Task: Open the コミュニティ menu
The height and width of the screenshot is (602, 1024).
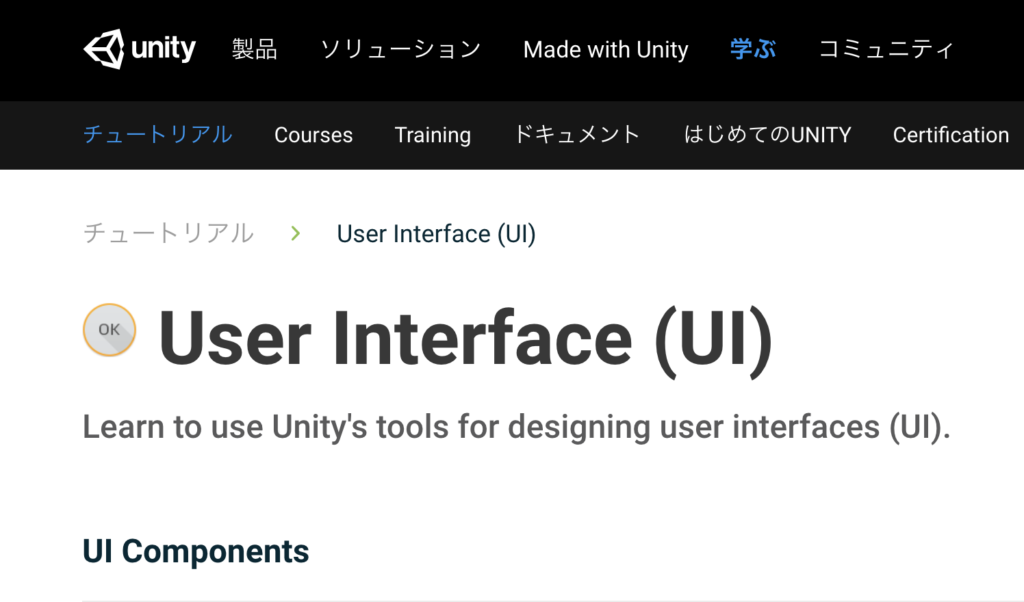Action: (886, 50)
